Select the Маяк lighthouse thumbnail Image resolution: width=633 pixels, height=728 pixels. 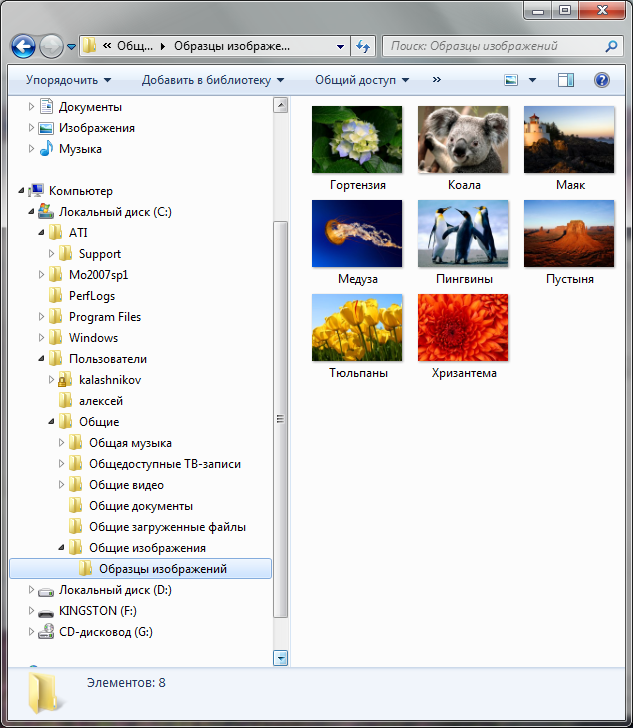pyautogui.click(x=569, y=140)
